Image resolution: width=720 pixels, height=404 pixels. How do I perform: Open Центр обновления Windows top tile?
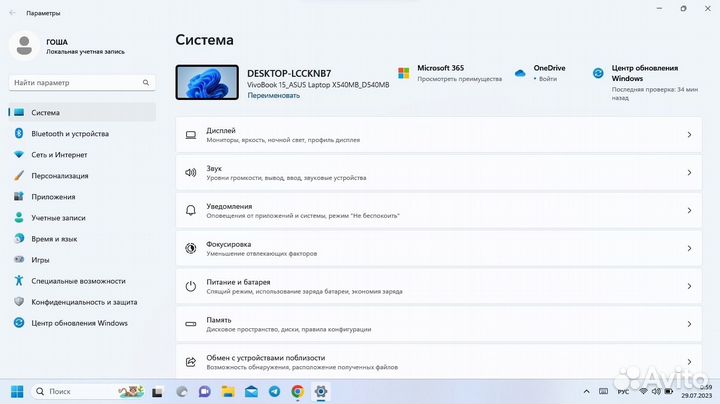pos(646,82)
